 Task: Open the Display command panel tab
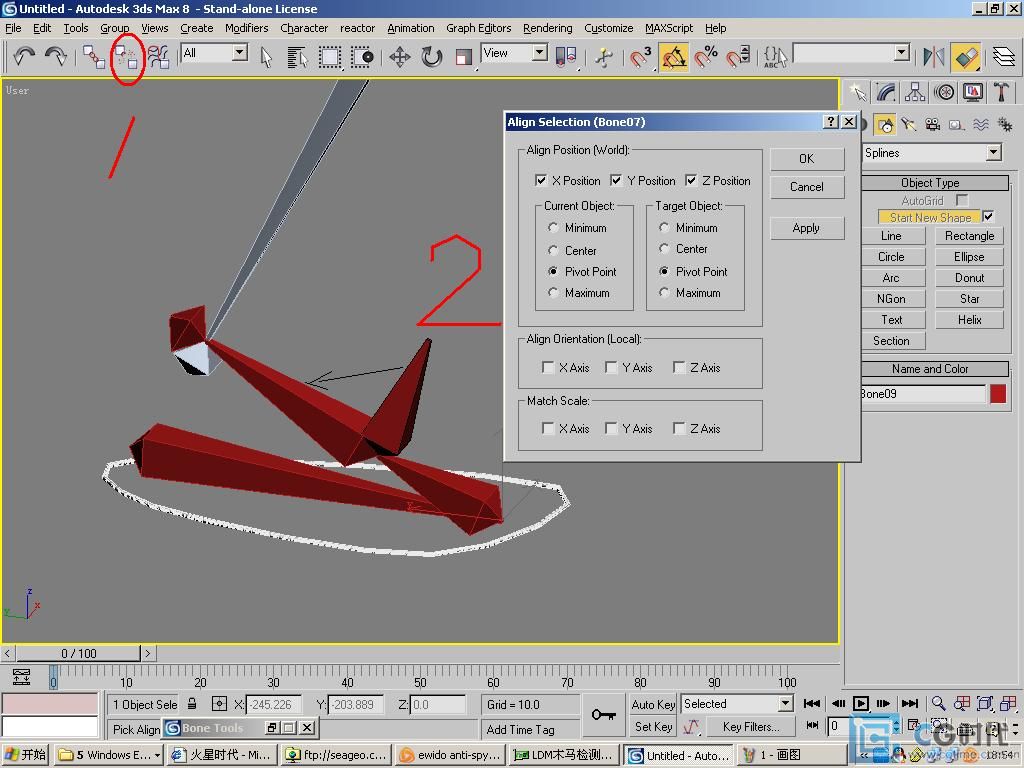click(x=972, y=92)
